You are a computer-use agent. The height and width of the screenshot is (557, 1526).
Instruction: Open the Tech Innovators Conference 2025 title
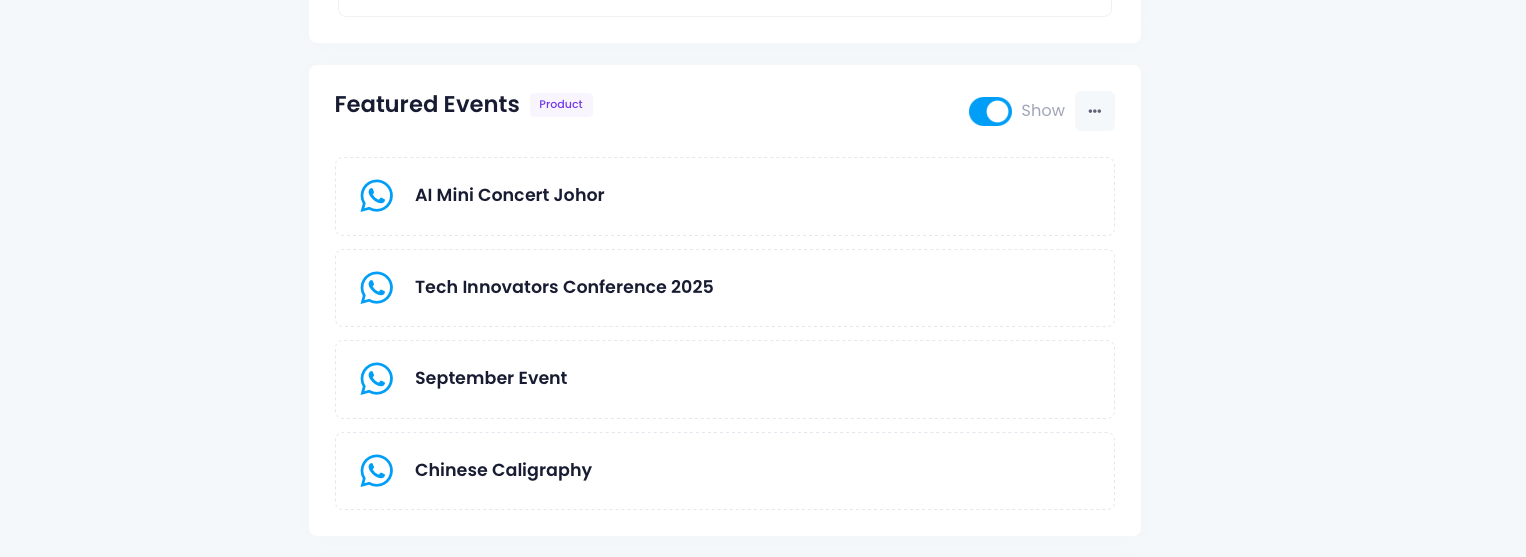coord(564,287)
